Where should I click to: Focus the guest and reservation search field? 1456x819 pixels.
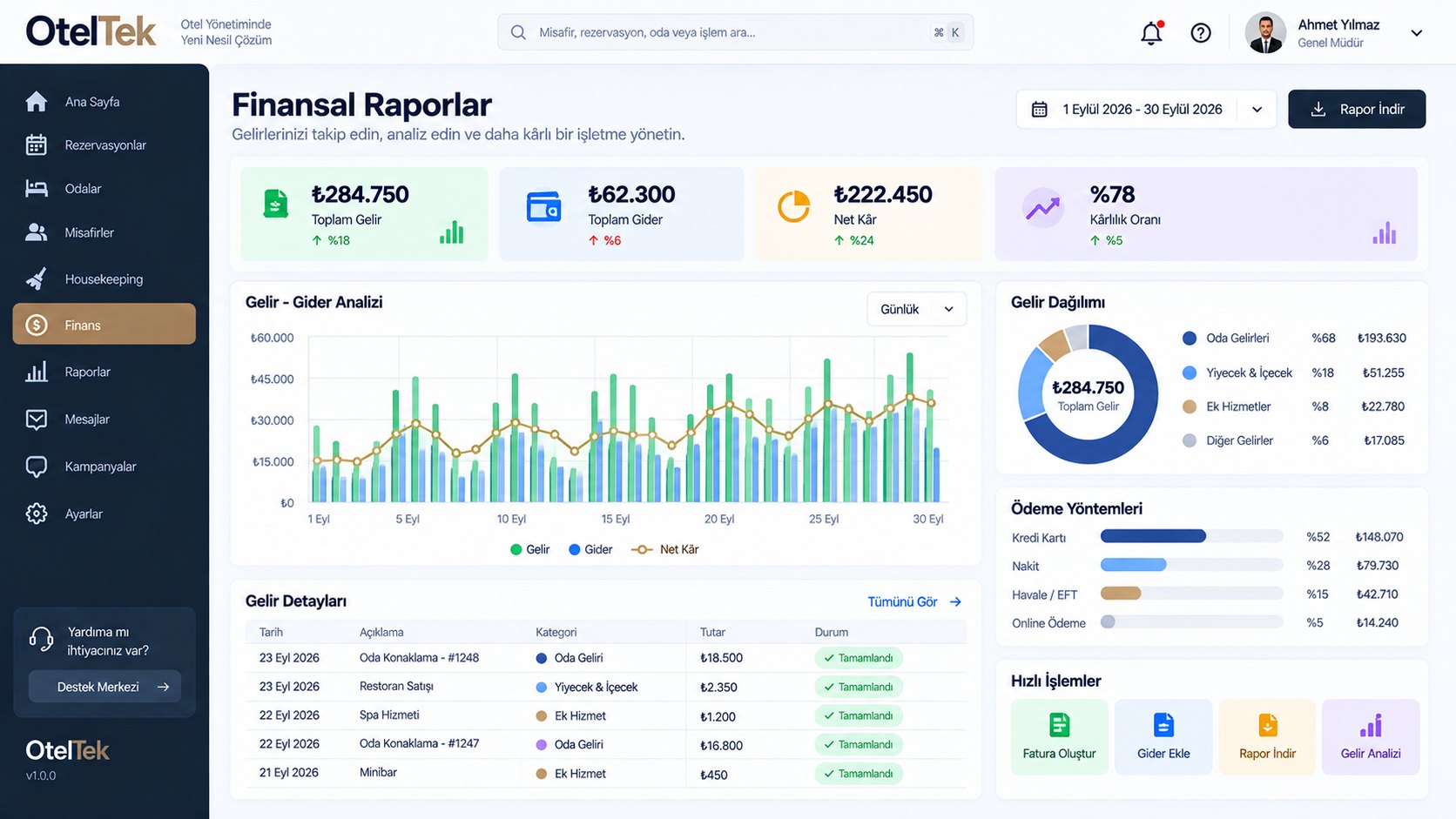coord(736,32)
